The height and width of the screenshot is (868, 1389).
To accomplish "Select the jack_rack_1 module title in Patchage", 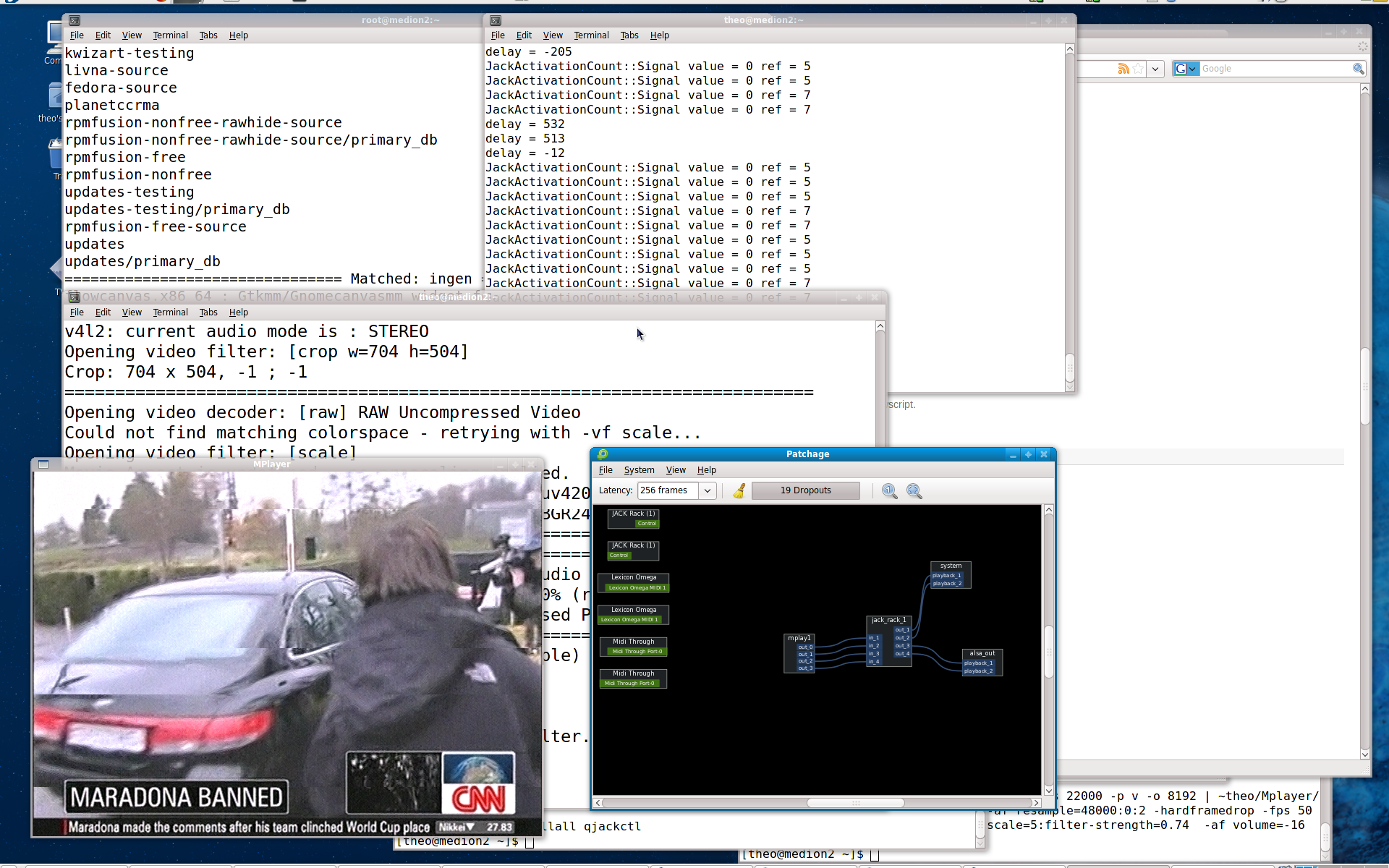I will 888,620.
